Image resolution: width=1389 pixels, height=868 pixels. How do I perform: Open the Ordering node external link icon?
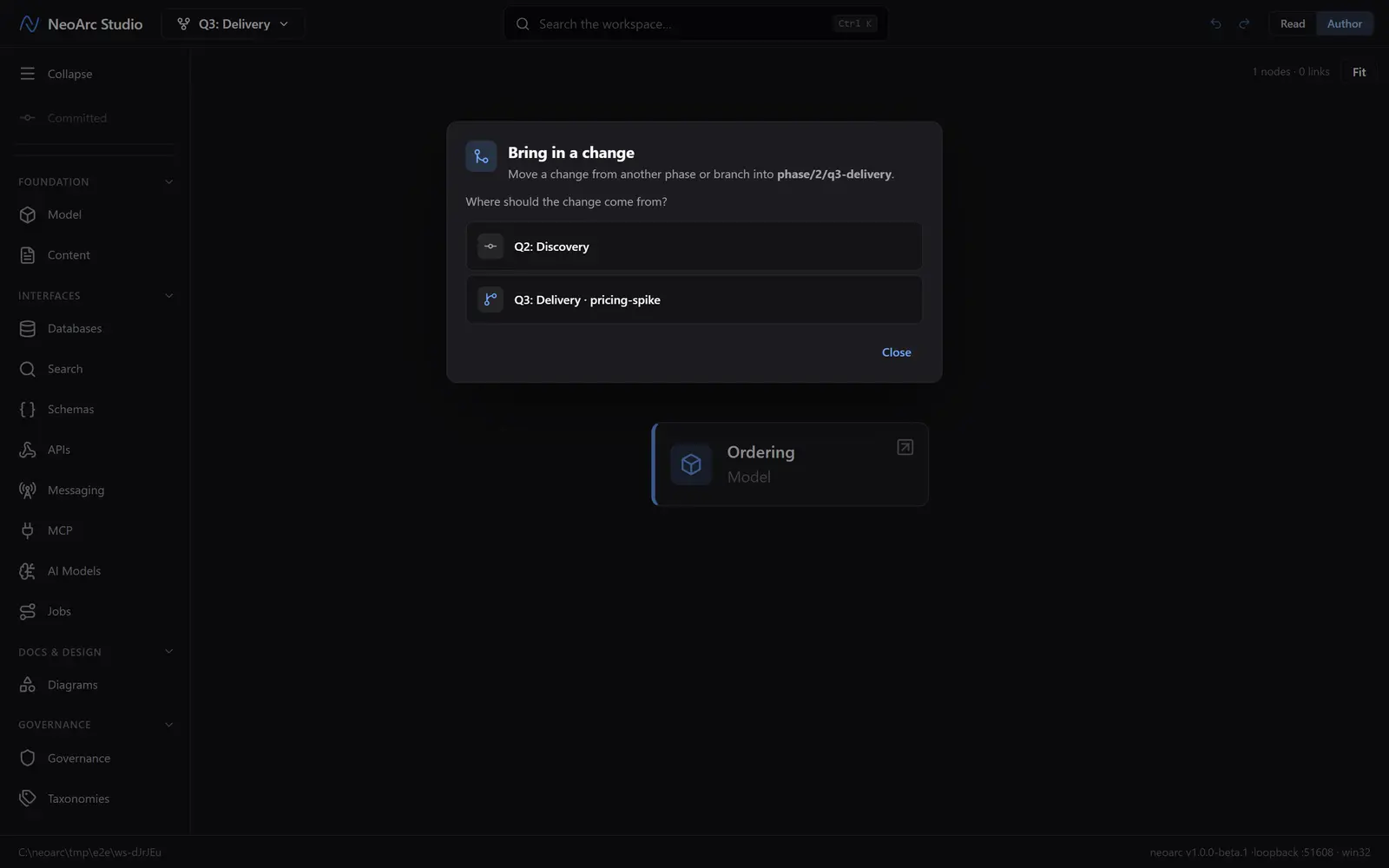pyautogui.click(x=905, y=447)
